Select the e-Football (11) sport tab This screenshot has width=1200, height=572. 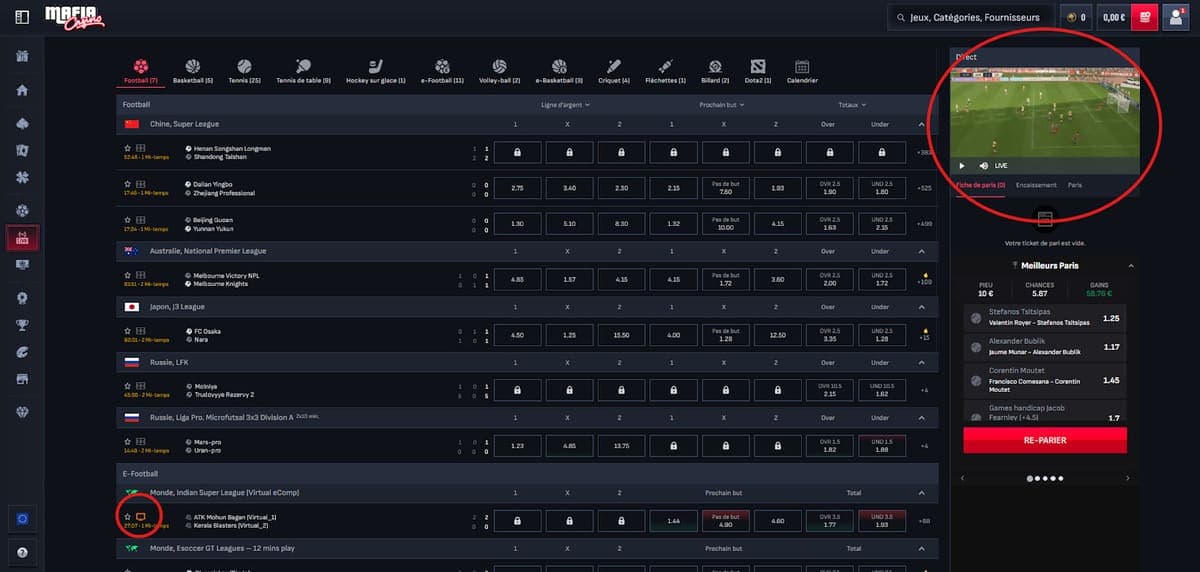click(x=442, y=71)
